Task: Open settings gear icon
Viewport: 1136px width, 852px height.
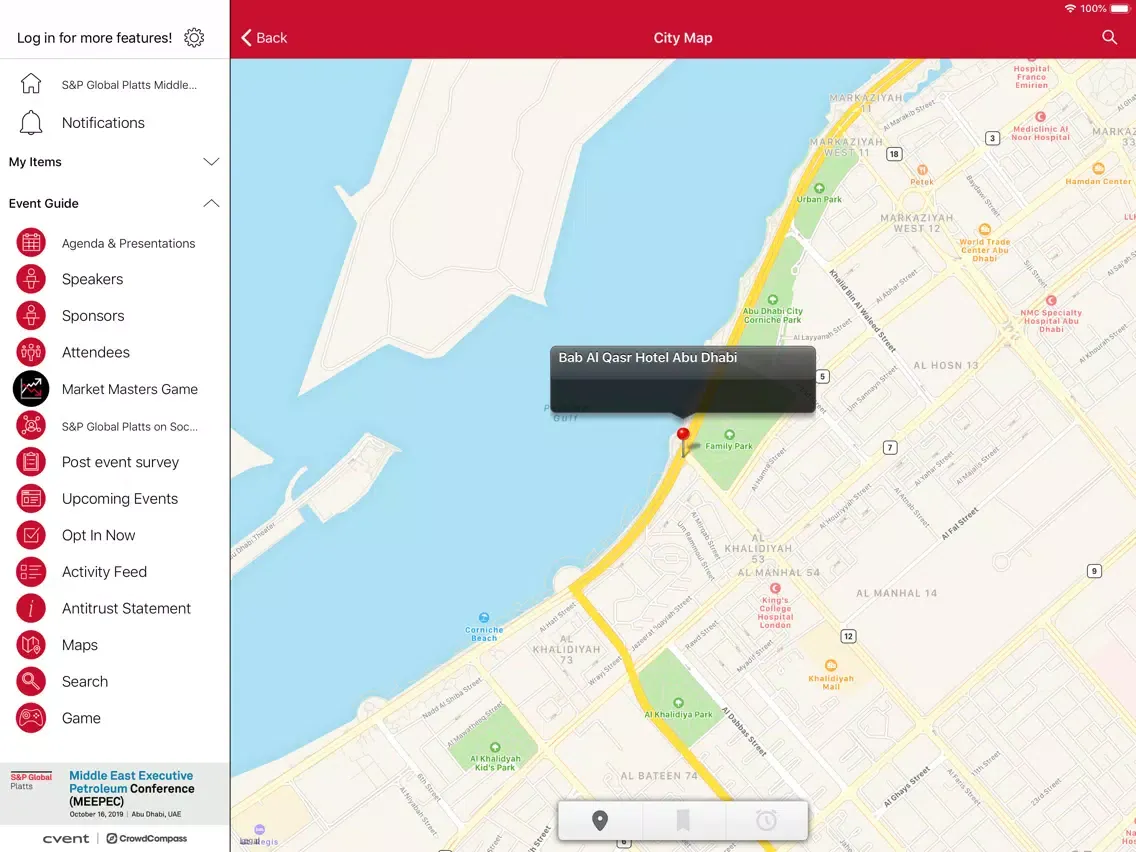Action: [194, 38]
